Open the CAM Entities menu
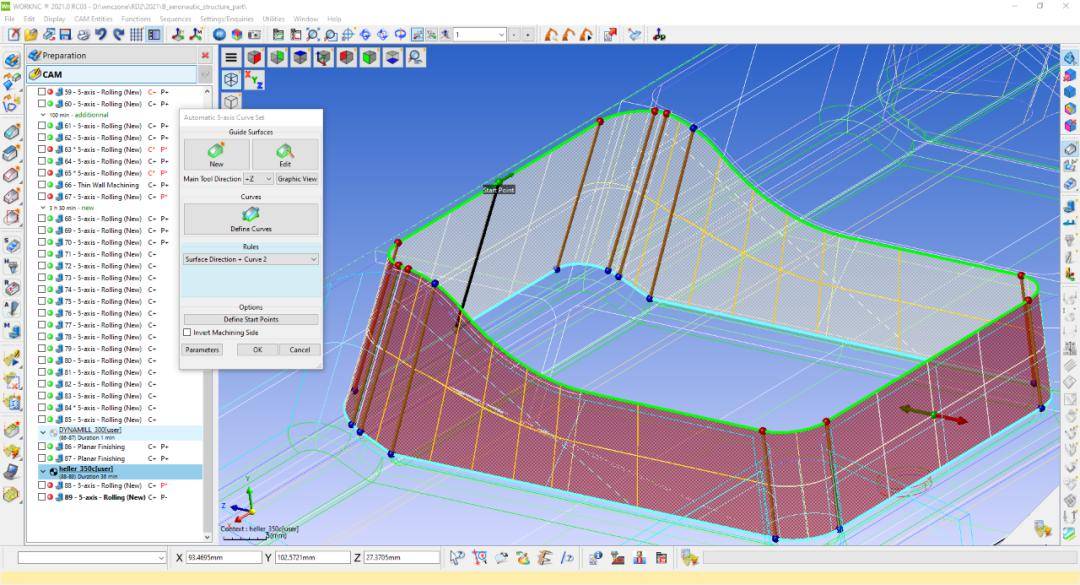 [x=93, y=19]
